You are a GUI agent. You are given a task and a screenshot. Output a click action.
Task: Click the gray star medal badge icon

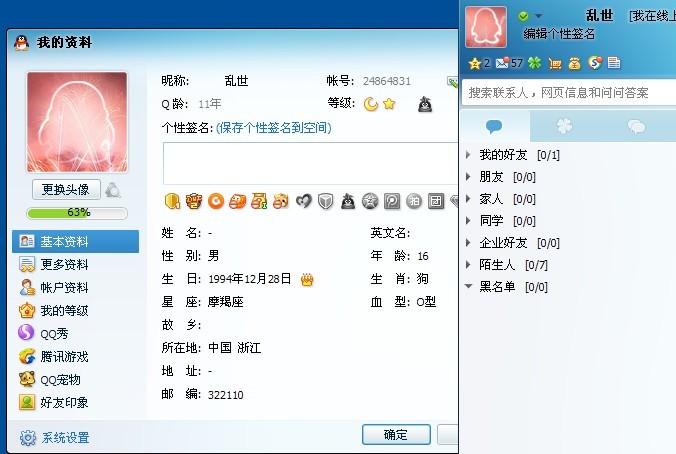370,201
